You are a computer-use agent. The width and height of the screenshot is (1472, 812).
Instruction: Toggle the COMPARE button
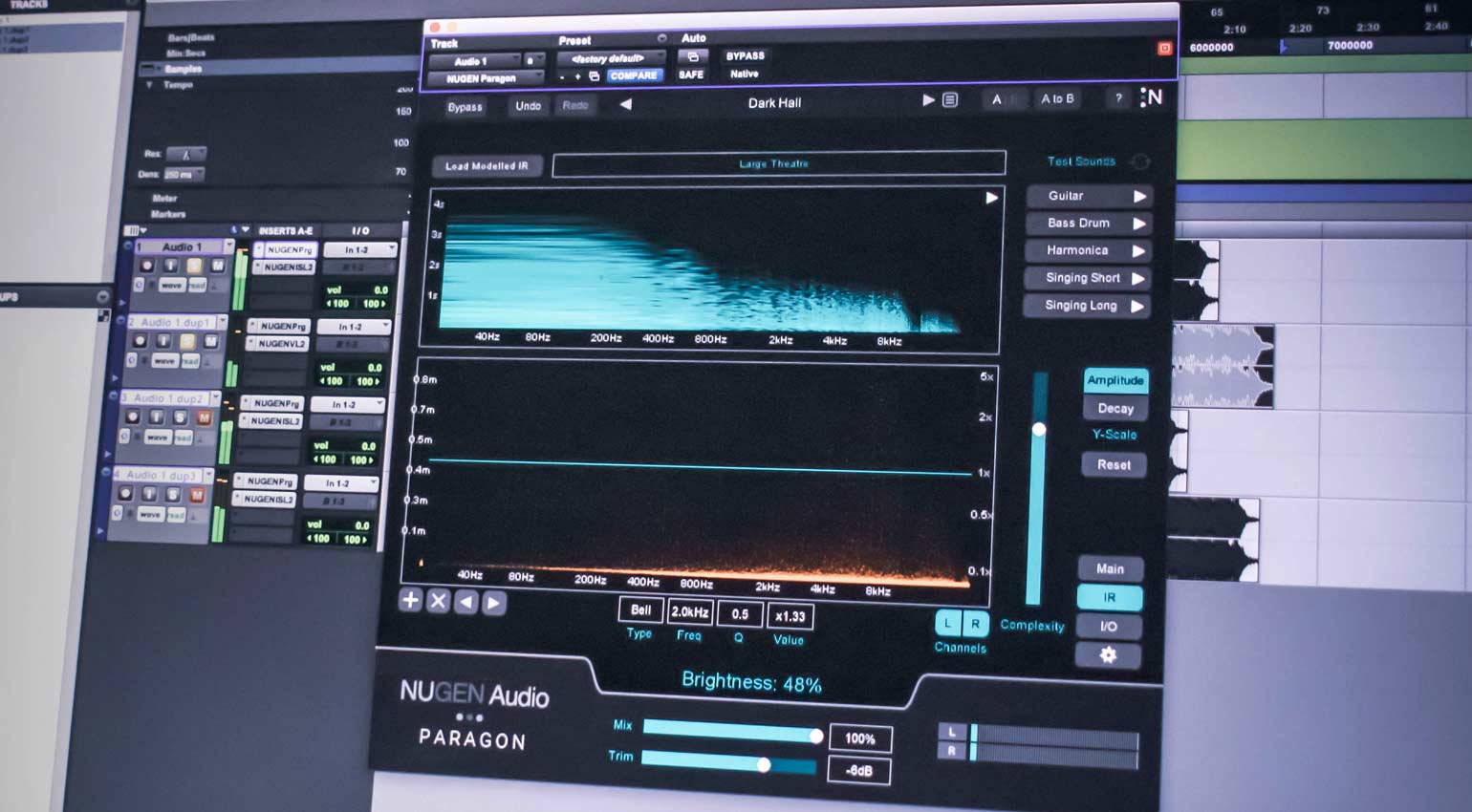(634, 75)
